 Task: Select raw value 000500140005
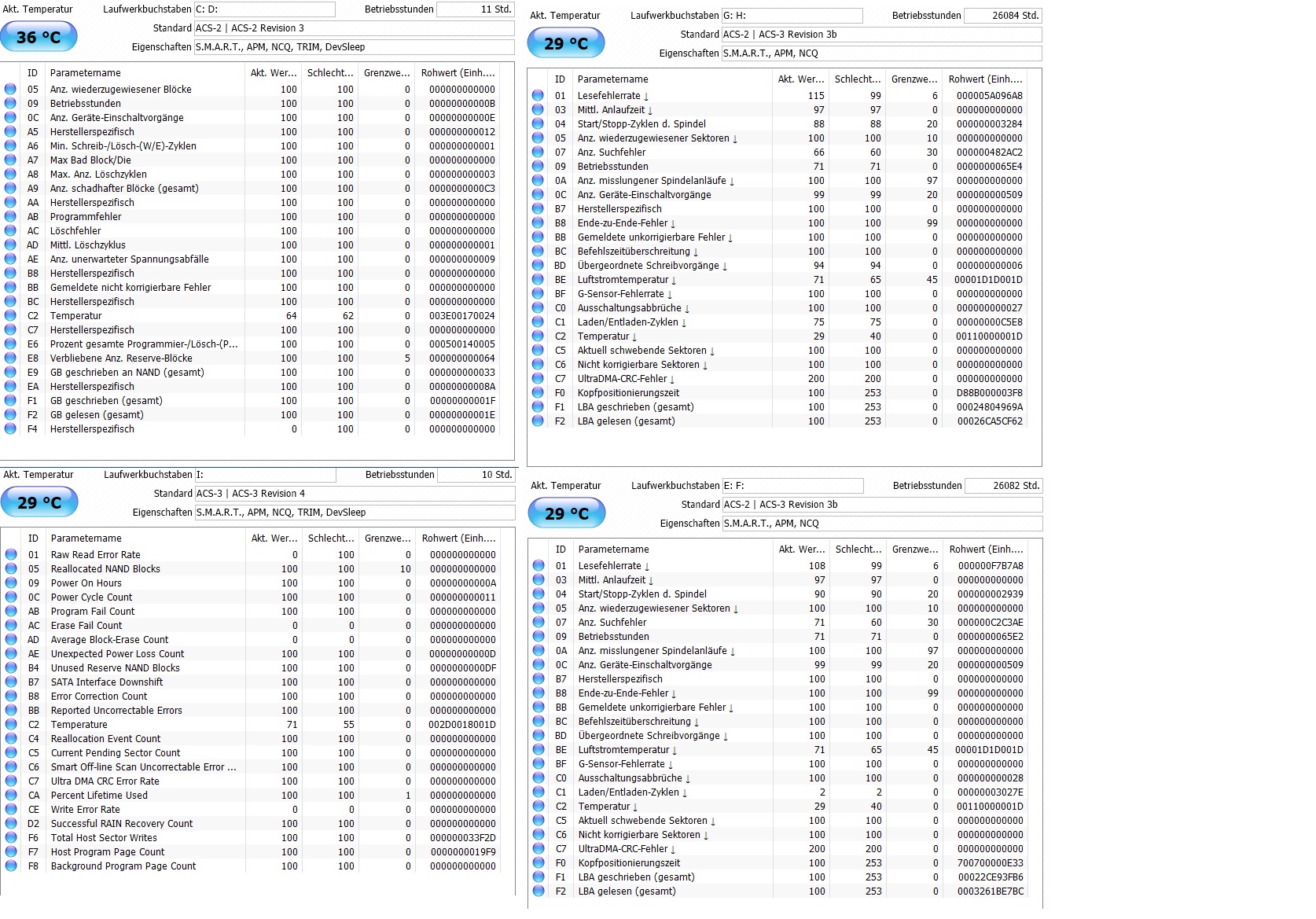point(461,344)
